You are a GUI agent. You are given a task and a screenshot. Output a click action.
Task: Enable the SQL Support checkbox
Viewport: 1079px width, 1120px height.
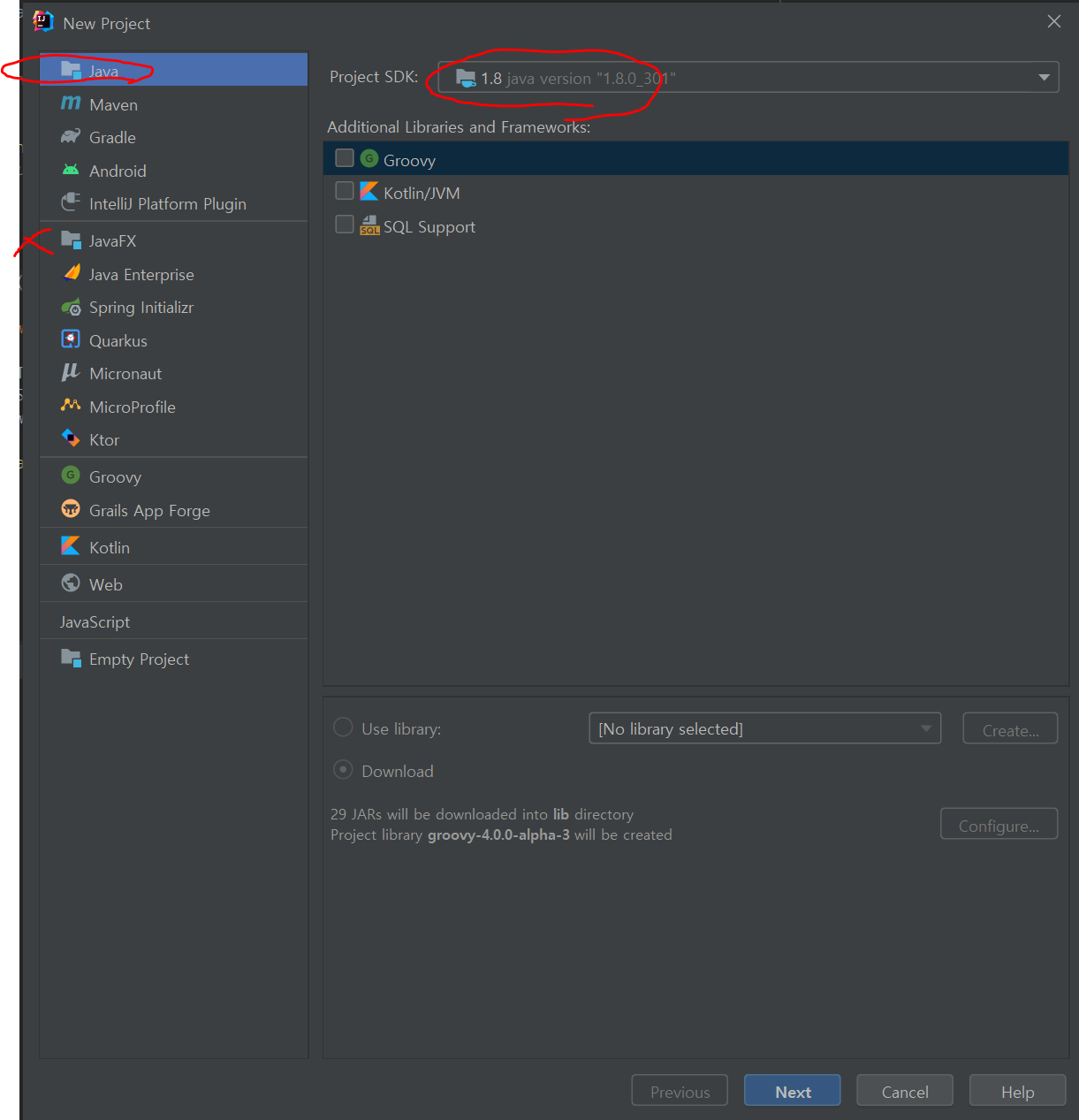pyautogui.click(x=345, y=225)
